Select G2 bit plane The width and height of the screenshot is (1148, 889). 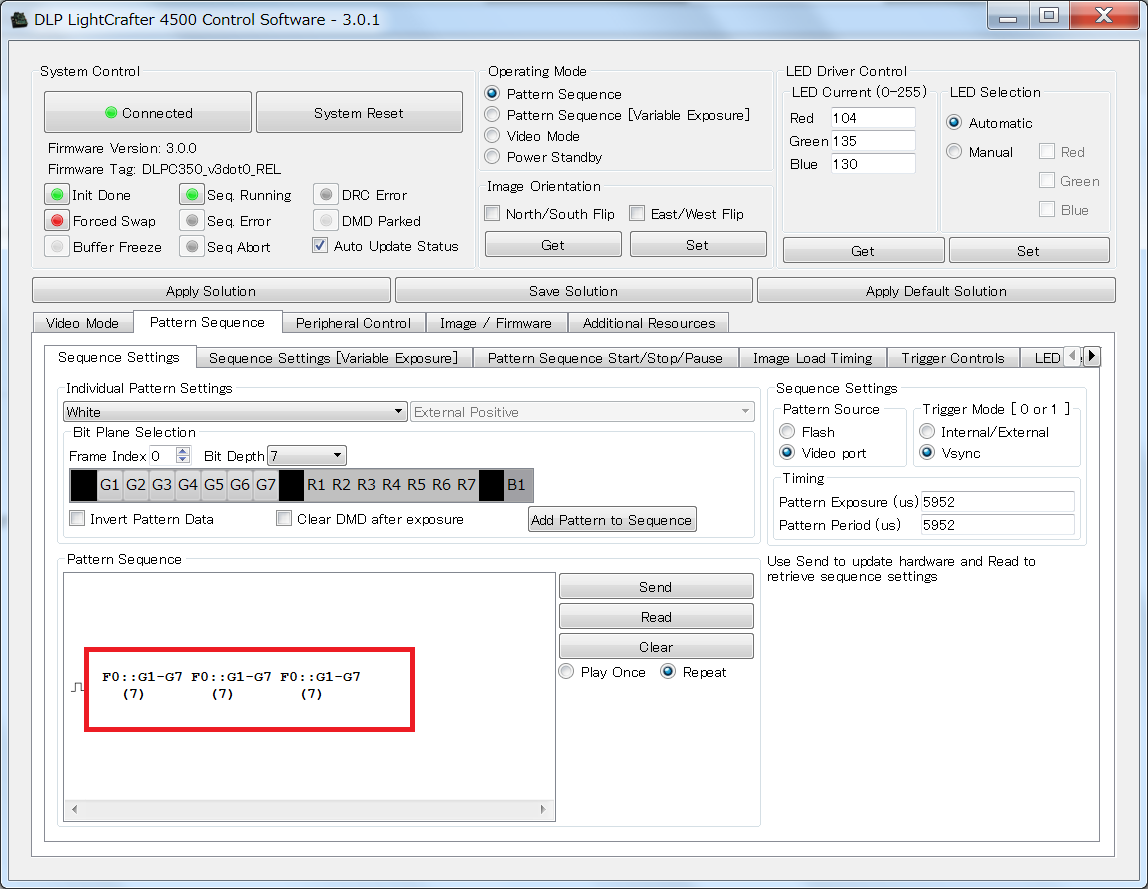136,485
